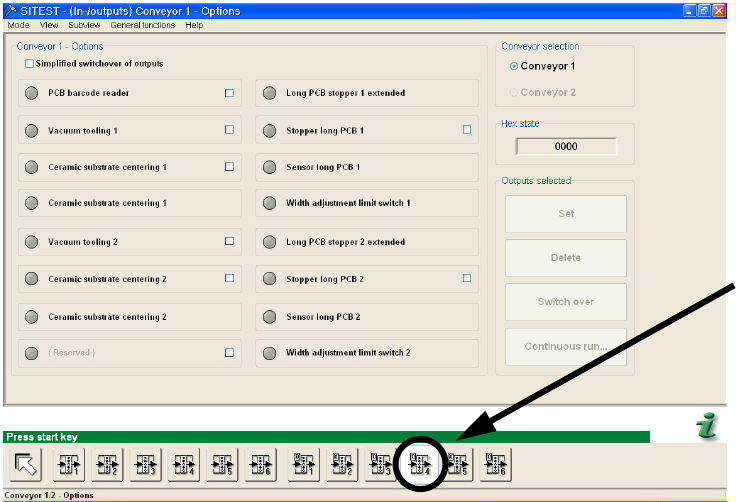Click the PCB barcode reader status LED
The height and width of the screenshot is (502, 736).
tap(31, 93)
